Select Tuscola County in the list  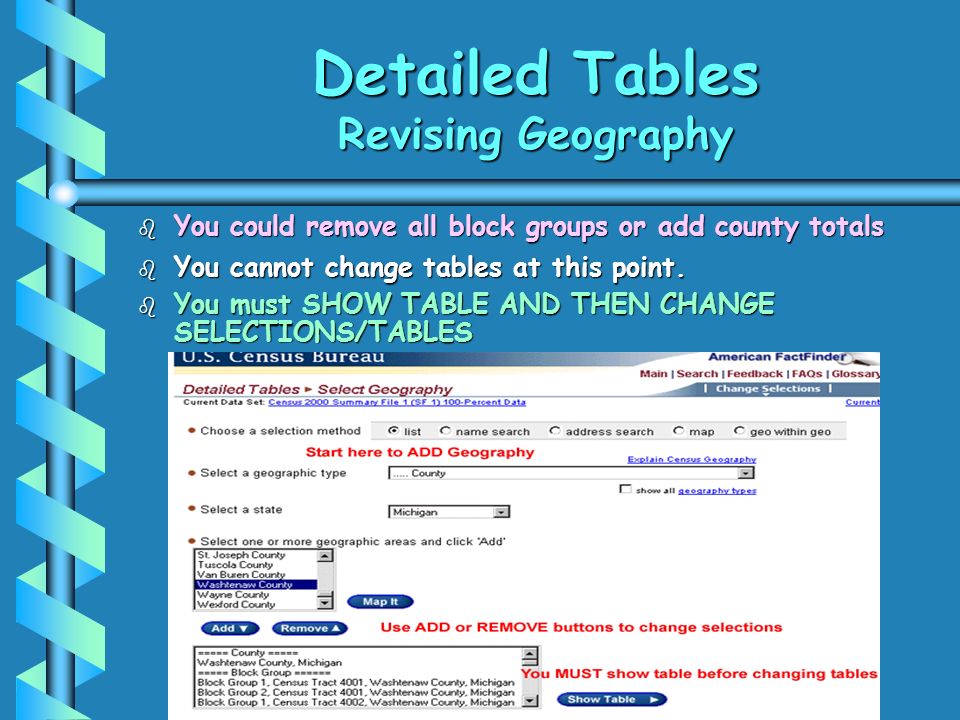(x=256, y=564)
